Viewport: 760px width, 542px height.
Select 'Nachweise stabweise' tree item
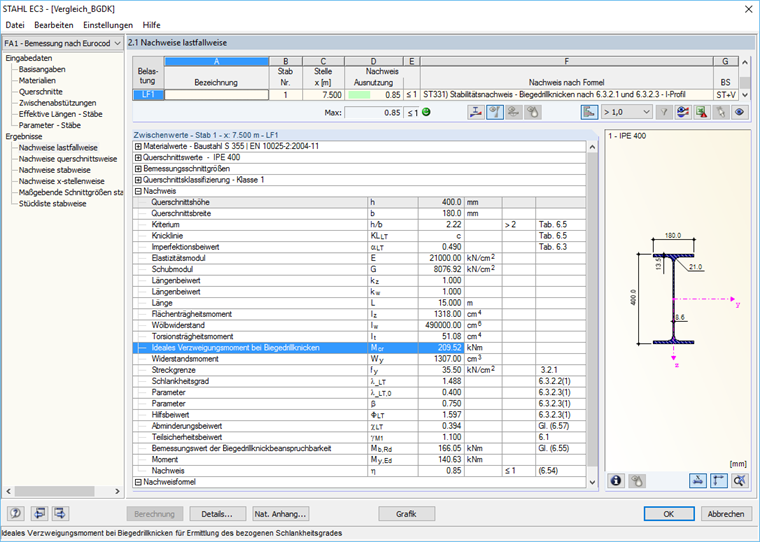tap(55, 170)
